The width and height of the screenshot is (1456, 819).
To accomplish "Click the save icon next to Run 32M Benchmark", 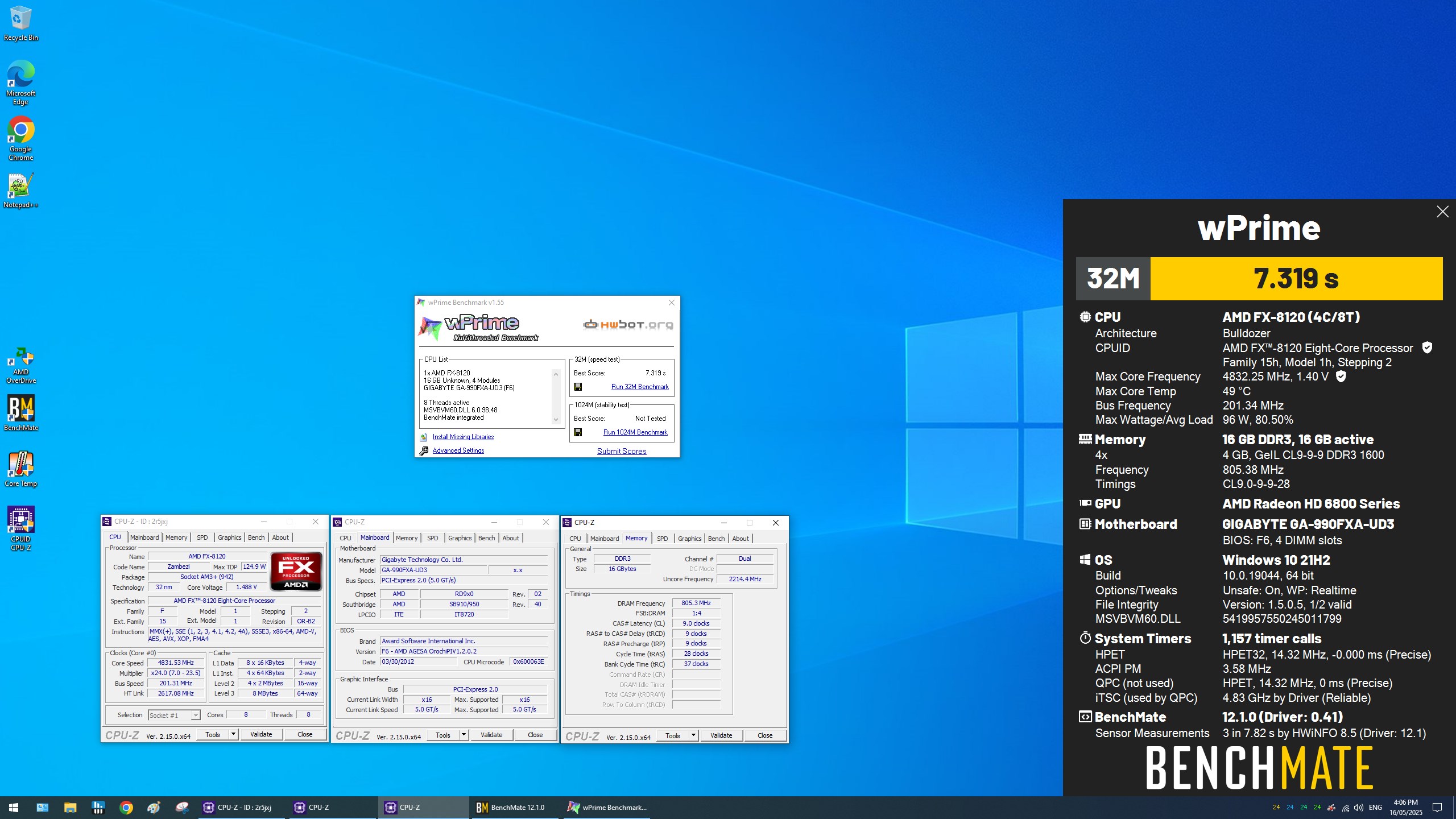I will click(578, 387).
